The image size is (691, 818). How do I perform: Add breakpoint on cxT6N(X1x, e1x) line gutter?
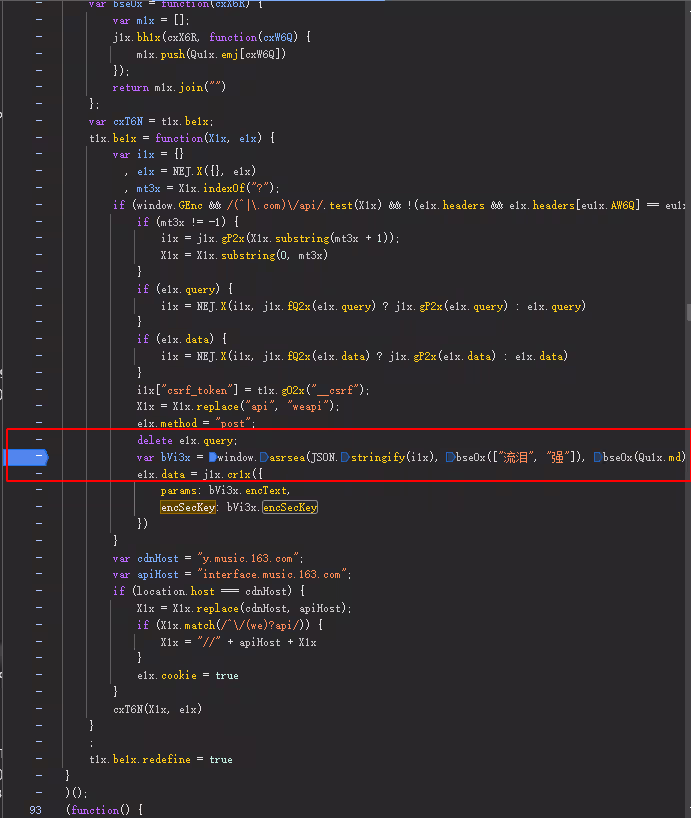(38, 709)
